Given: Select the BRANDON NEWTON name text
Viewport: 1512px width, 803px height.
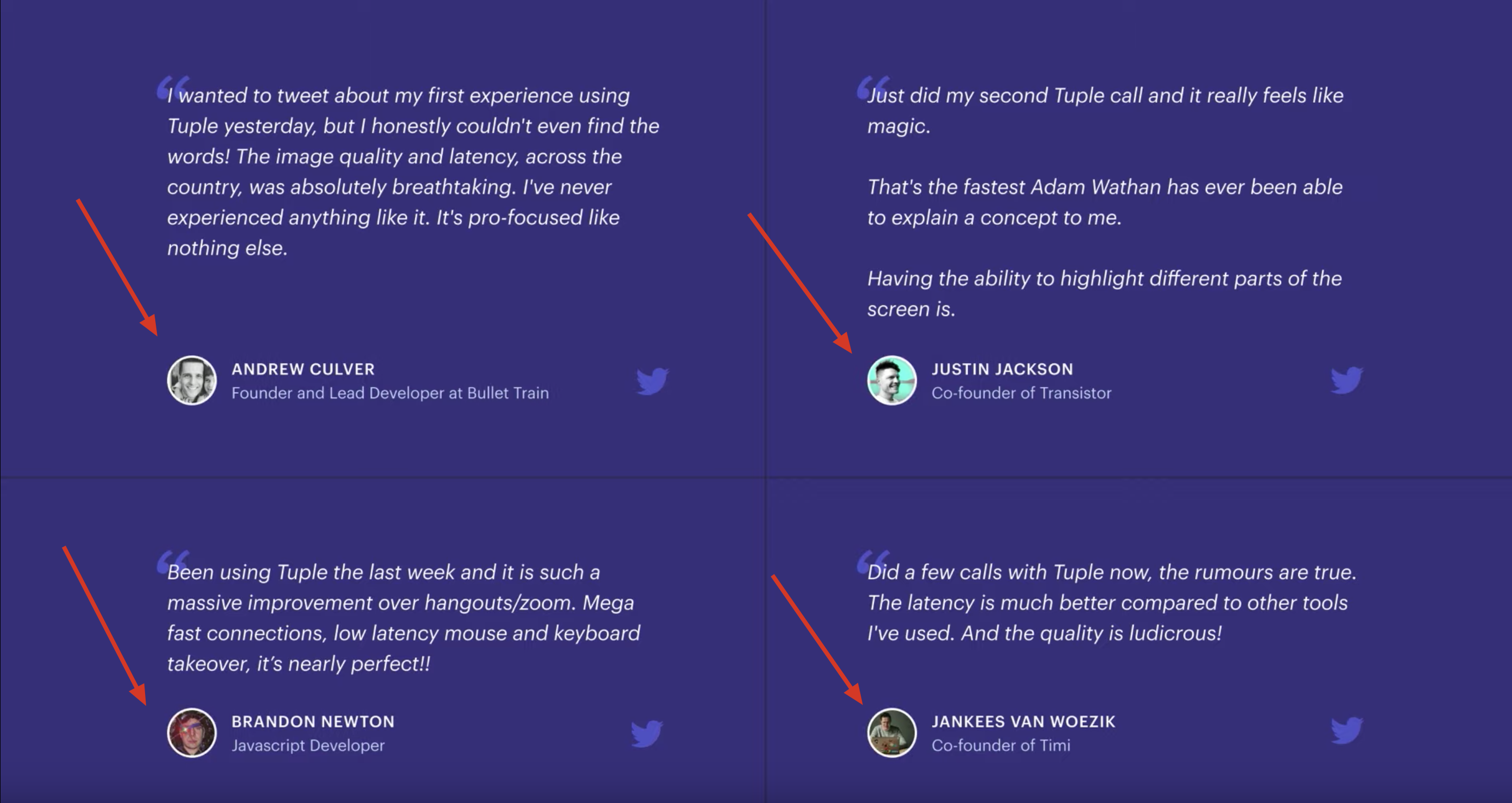Looking at the screenshot, I should tap(313, 721).
